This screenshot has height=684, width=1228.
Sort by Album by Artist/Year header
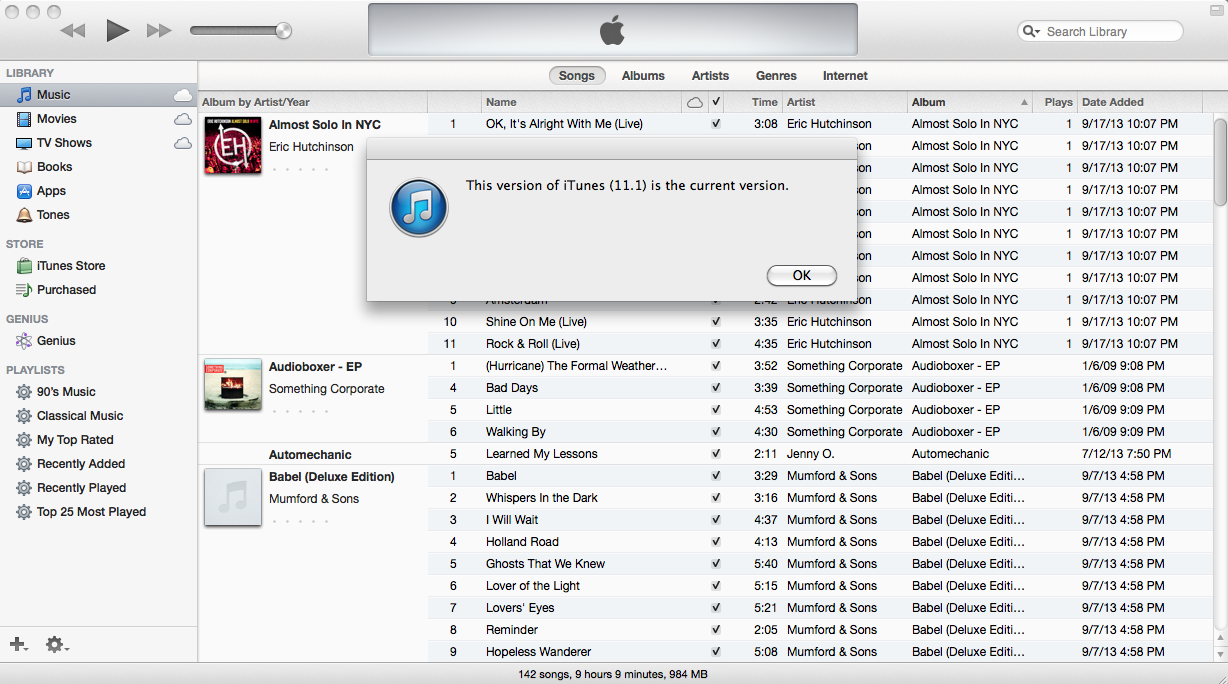click(x=313, y=102)
